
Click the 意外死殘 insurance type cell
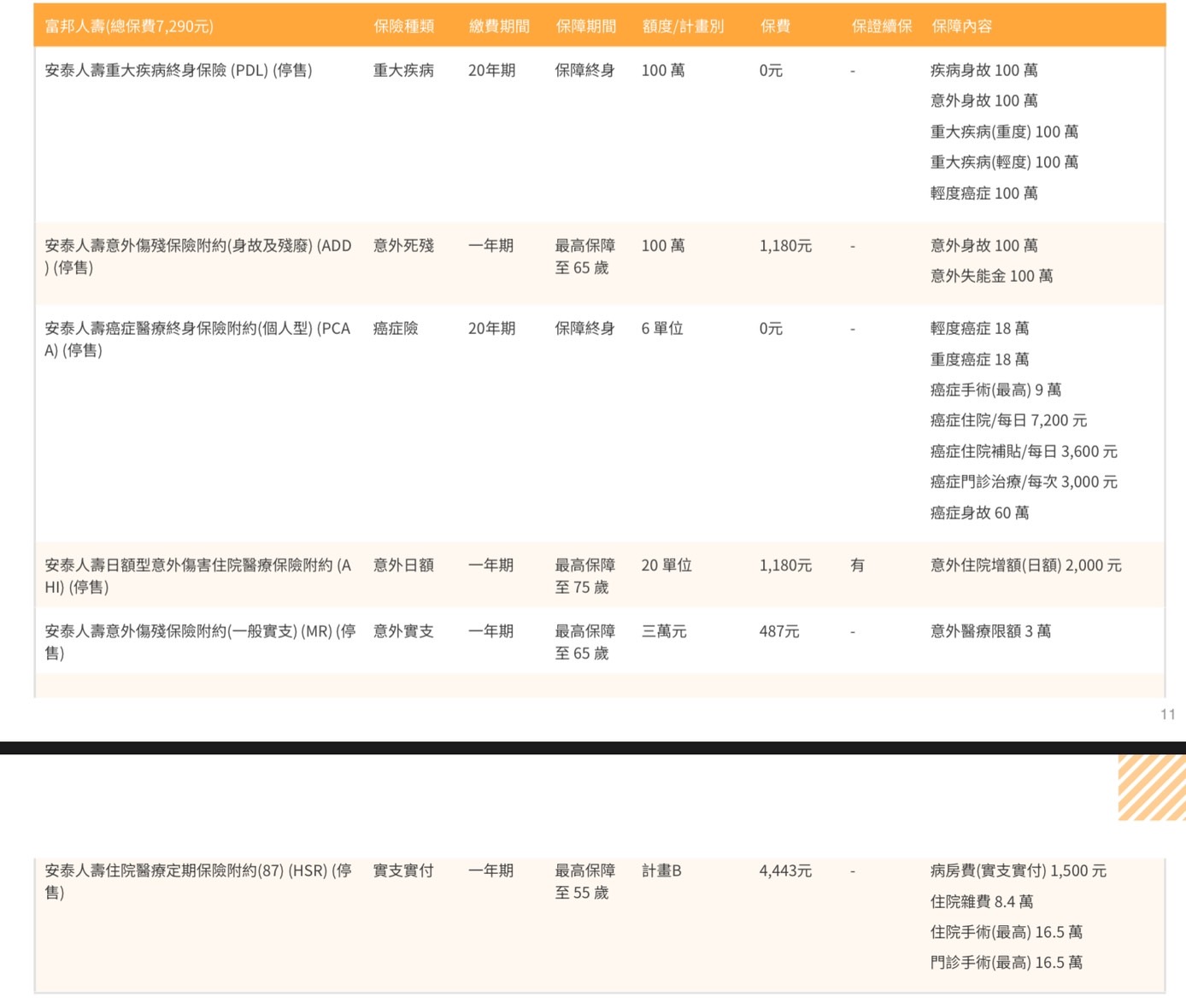point(403,246)
